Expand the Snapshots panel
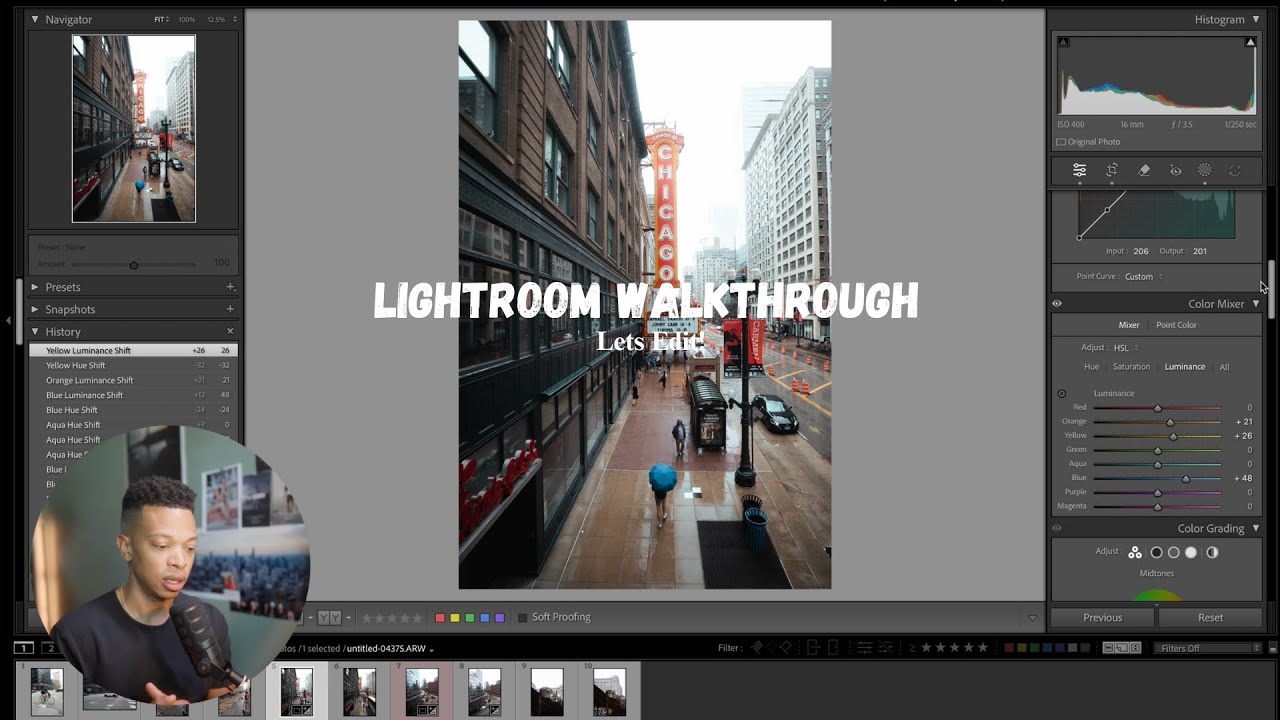Image resolution: width=1280 pixels, height=720 pixels. (35, 309)
